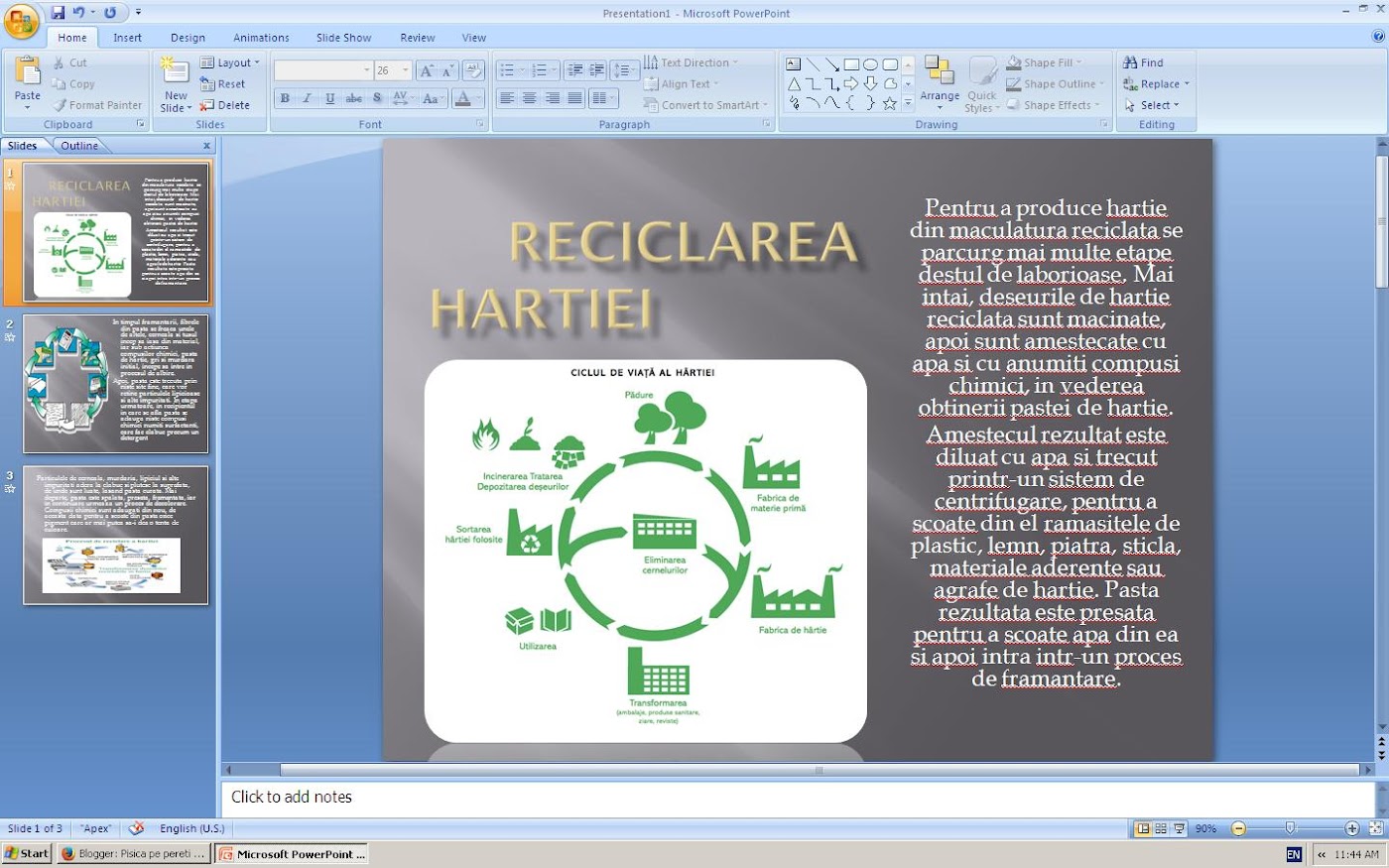Select the right arrow block shape
The height and width of the screenshot is (868, 1389).
851,84
